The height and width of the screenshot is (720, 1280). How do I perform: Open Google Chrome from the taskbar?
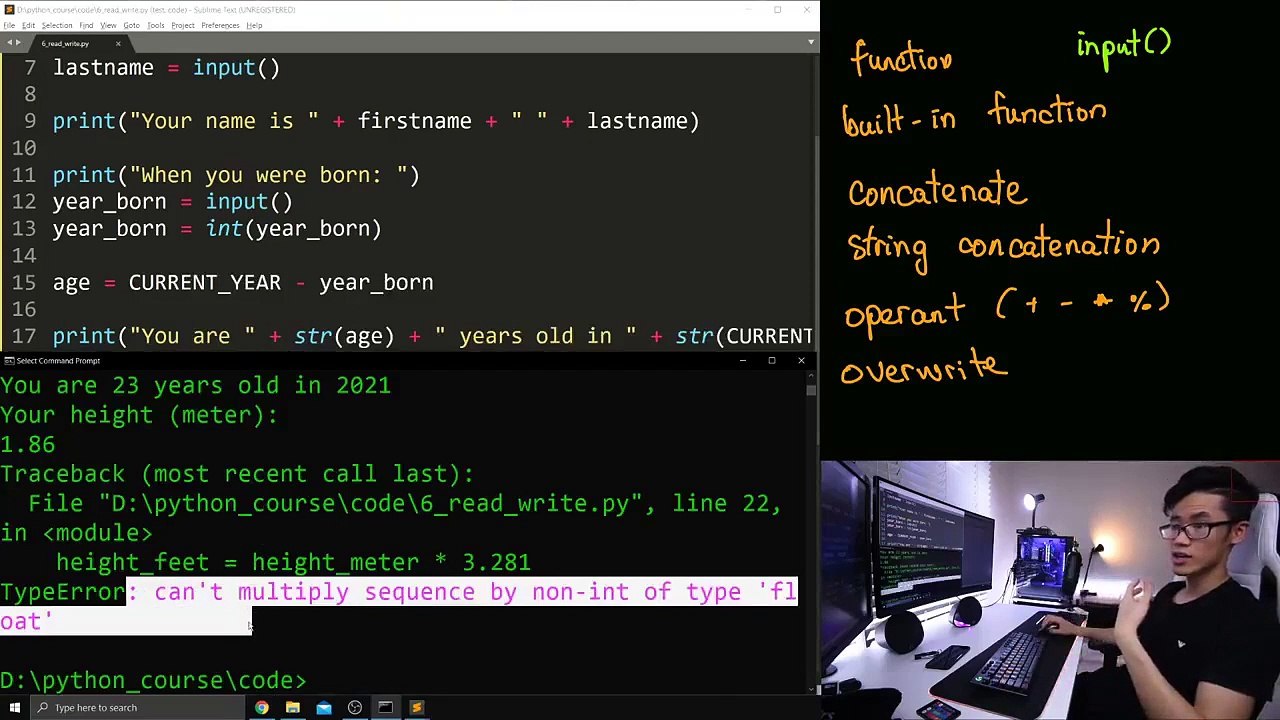tap(261, 707)
